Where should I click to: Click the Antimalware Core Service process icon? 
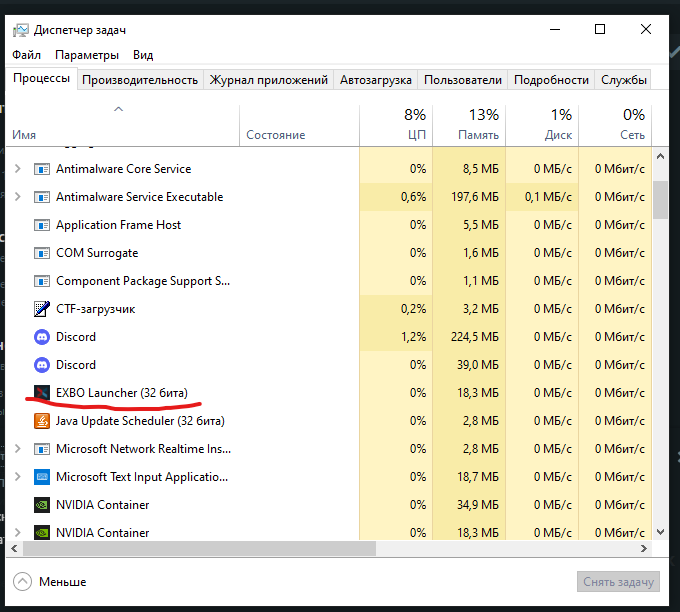(x=42, y=169)
